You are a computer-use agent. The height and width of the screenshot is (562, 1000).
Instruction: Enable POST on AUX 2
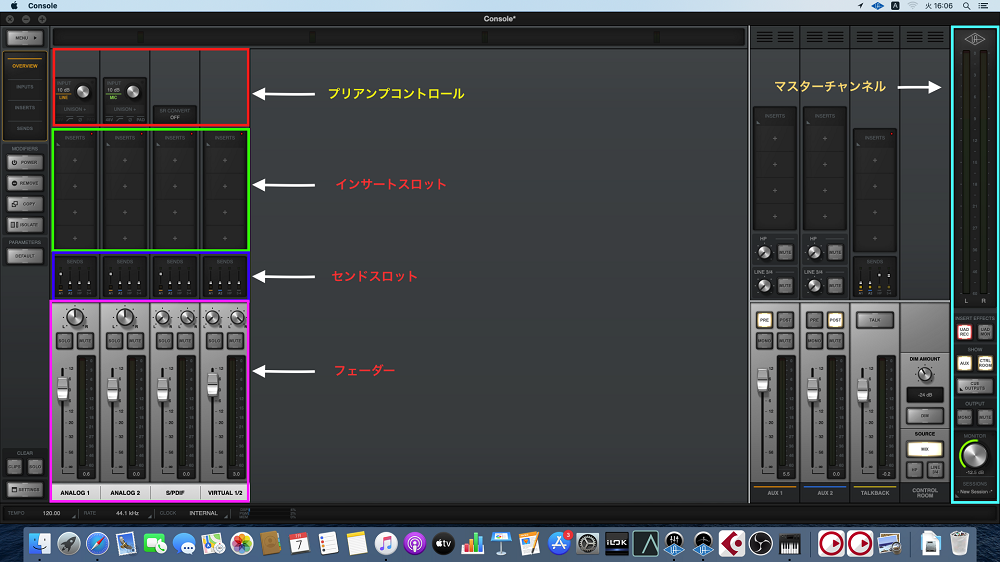tap(835, 320)
